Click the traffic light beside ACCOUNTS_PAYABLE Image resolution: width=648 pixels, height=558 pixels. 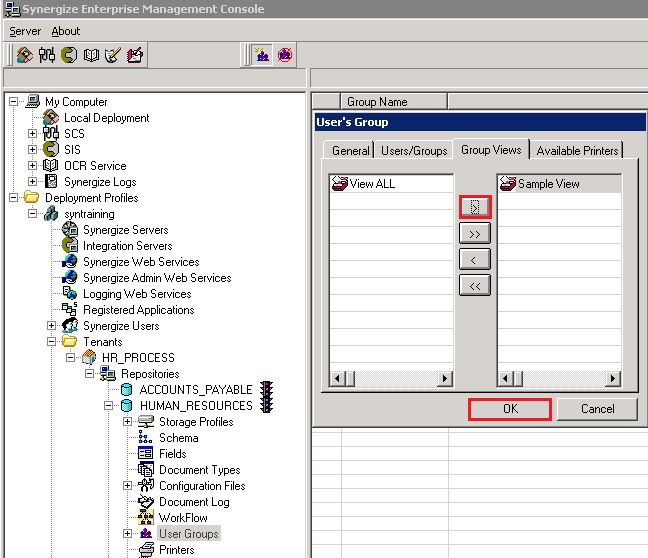[267, 389]
